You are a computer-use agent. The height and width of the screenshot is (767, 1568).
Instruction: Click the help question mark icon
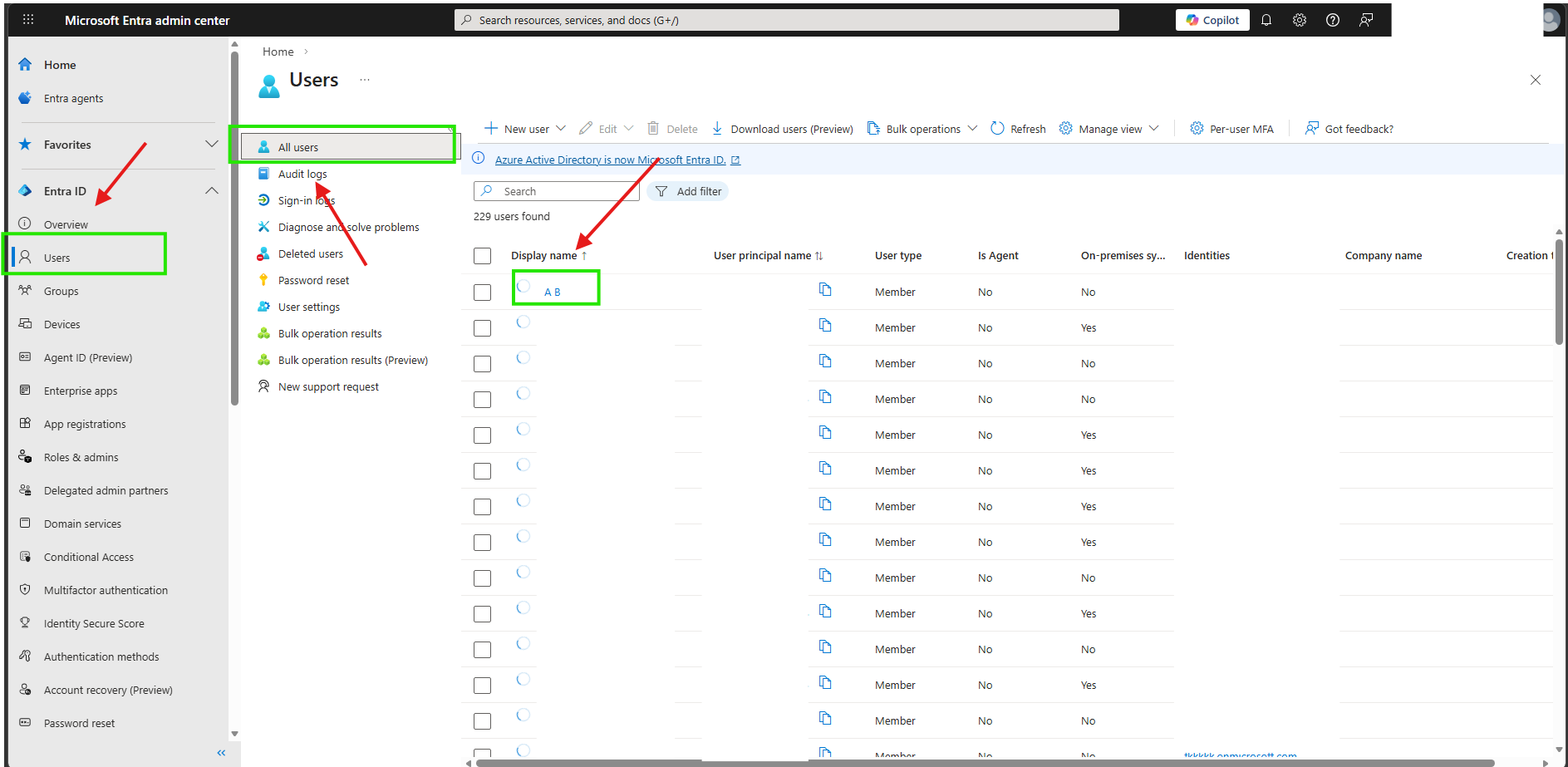click(1333, 20)
